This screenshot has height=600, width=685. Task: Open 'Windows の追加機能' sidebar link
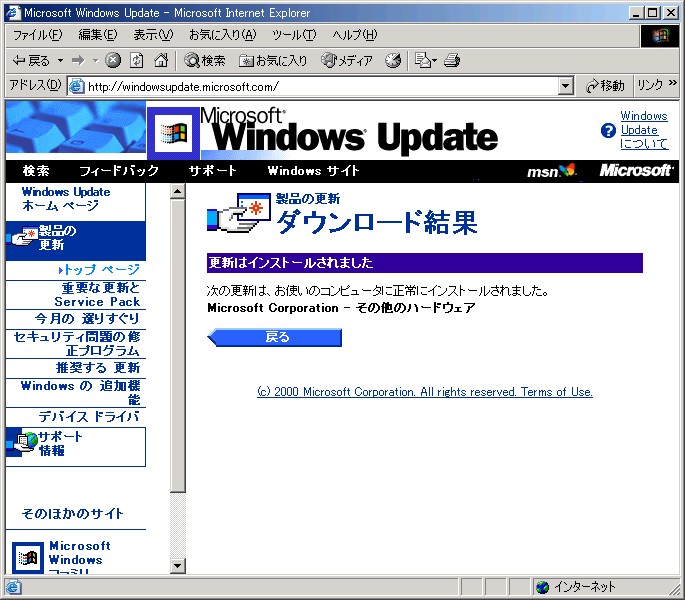(x=80, y=392)
